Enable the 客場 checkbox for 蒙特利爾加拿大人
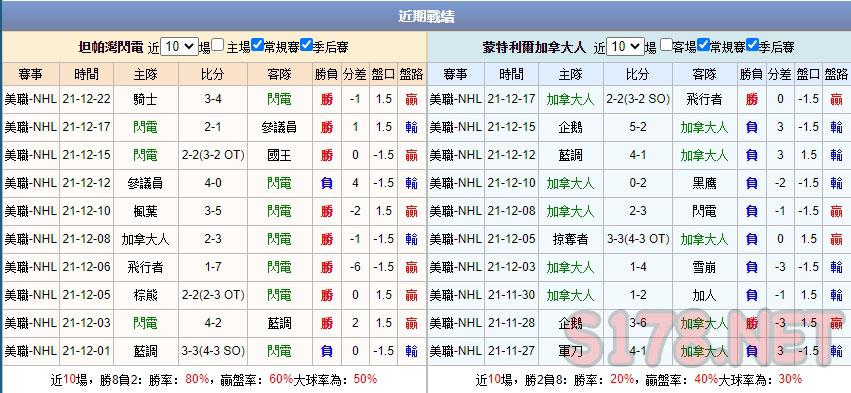 click(x=666, y=45)
